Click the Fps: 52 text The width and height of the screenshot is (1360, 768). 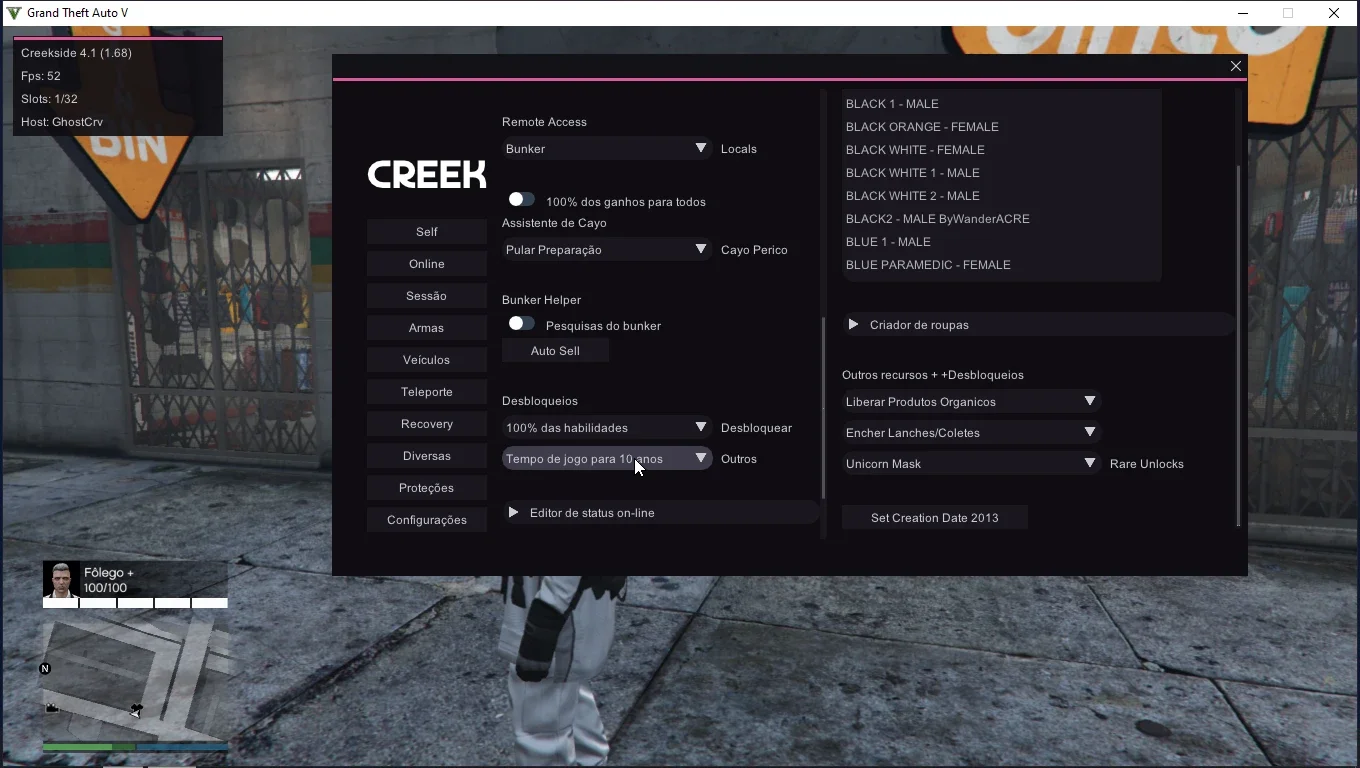41,76
